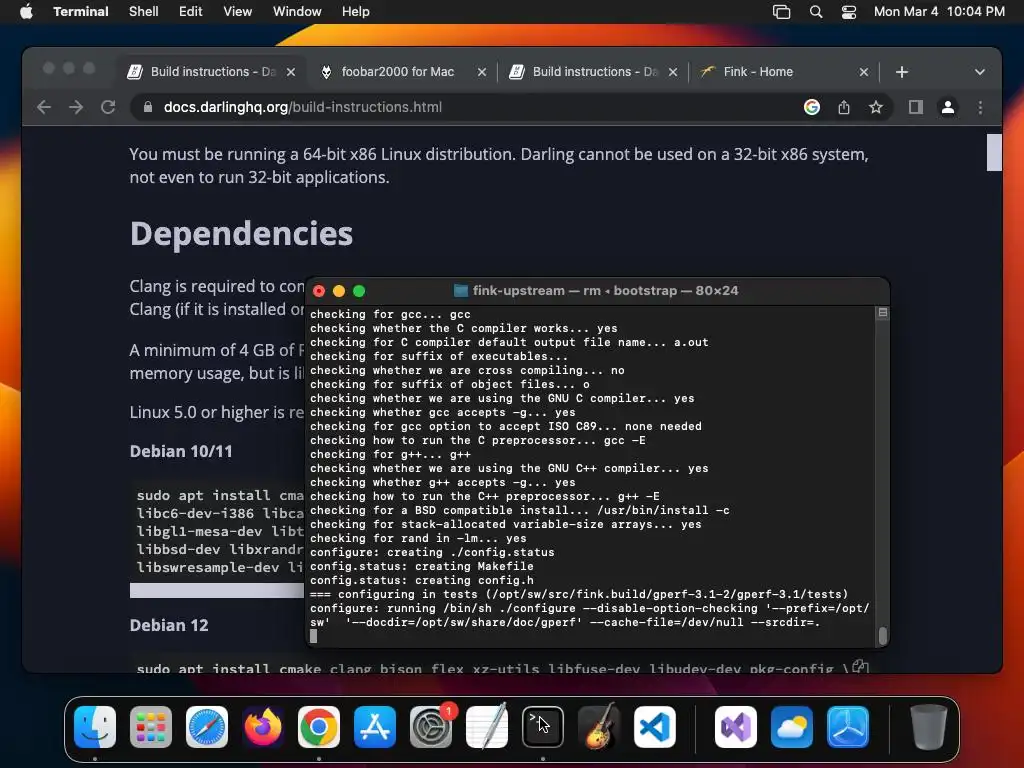The image size is (1024, 768).
Task: Open the Apple menu
Action: point(26,12)
